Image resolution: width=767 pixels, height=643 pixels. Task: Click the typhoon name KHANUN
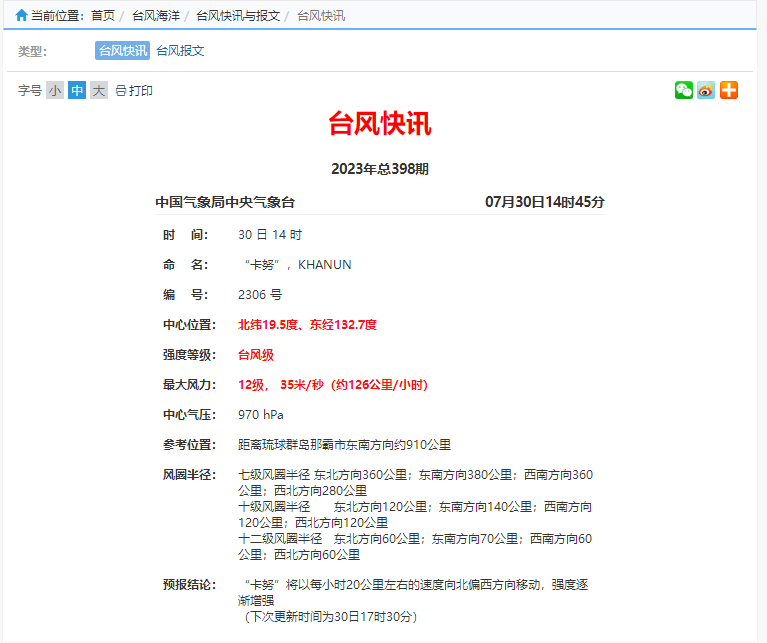tap(325, 265)
